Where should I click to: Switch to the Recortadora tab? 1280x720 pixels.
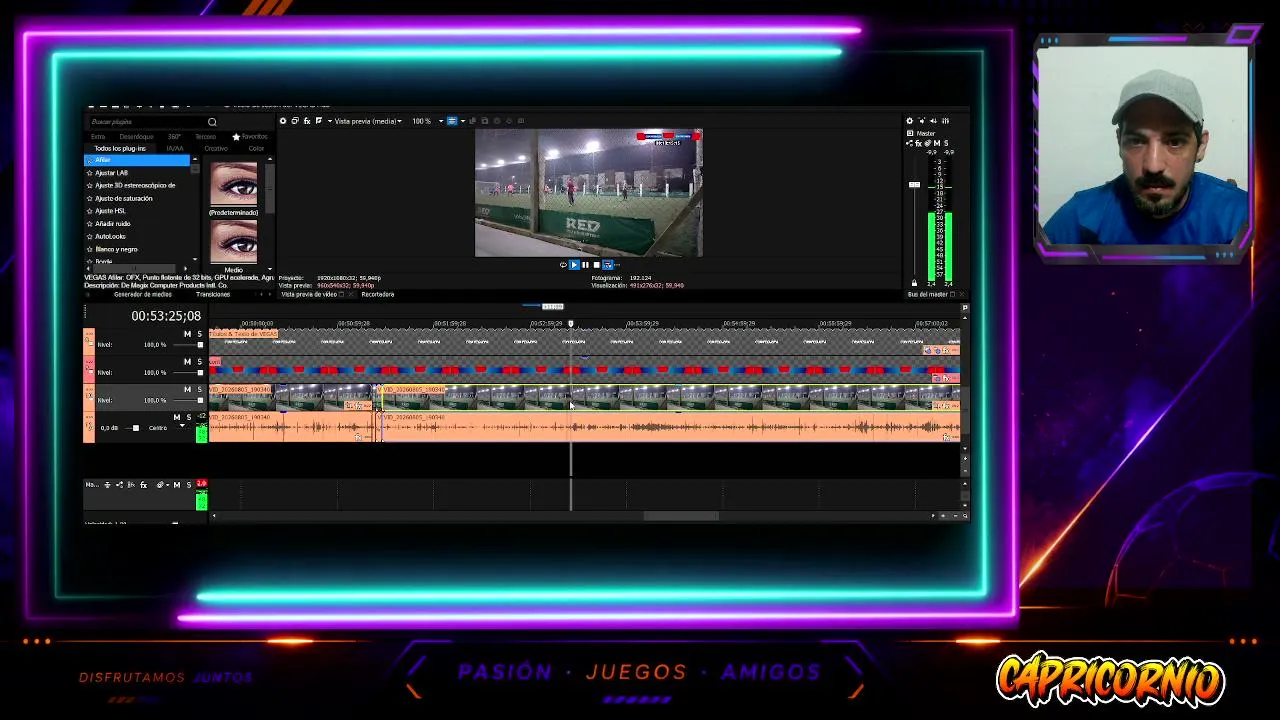377,295
